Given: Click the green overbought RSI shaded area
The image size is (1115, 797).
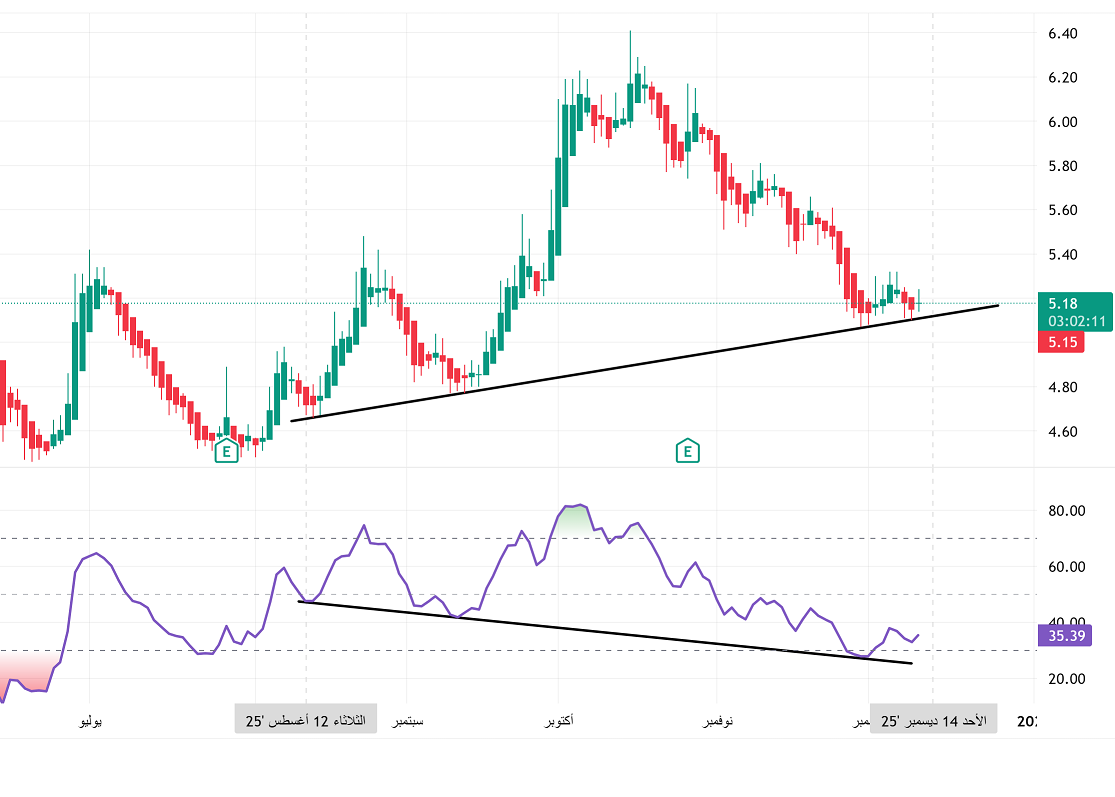Looking at the screenshot, I should click(x=573, y=518).
